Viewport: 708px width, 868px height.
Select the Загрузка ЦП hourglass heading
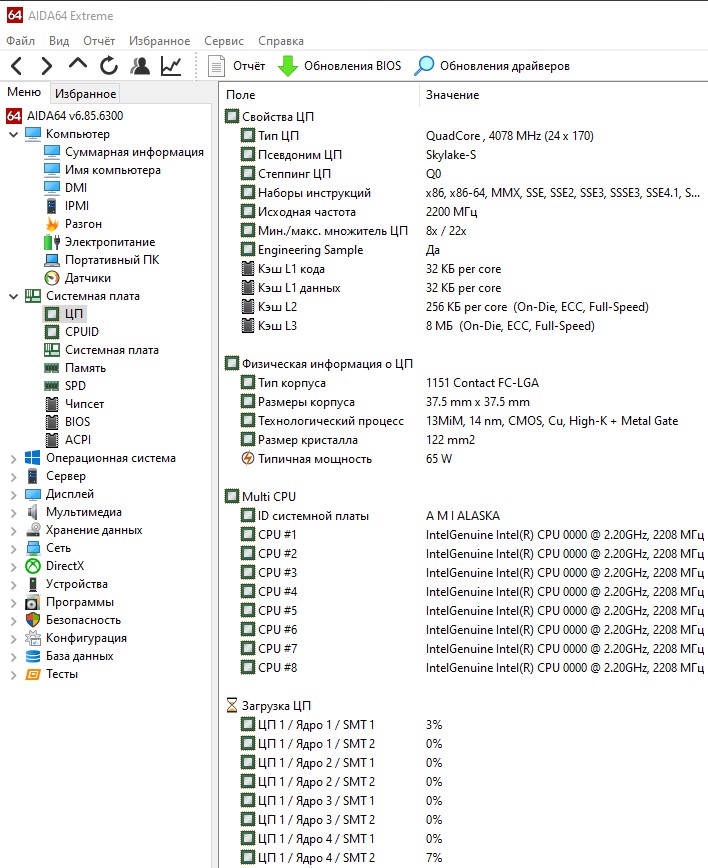pyautogui.click(x=268, y=706)
